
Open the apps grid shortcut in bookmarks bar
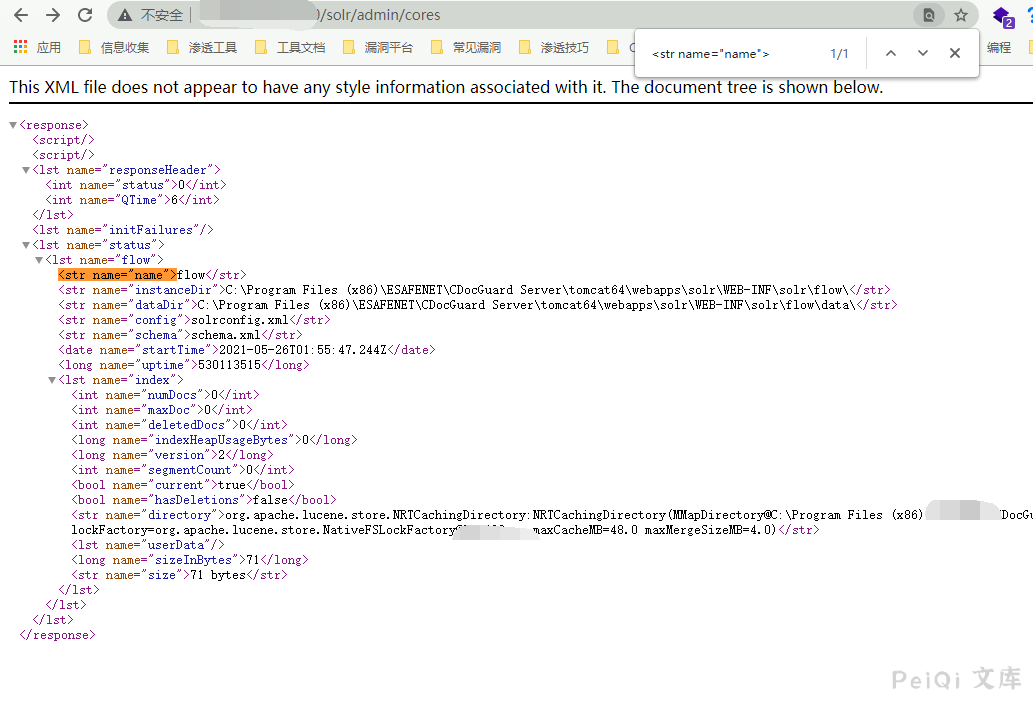click(20, 47)
